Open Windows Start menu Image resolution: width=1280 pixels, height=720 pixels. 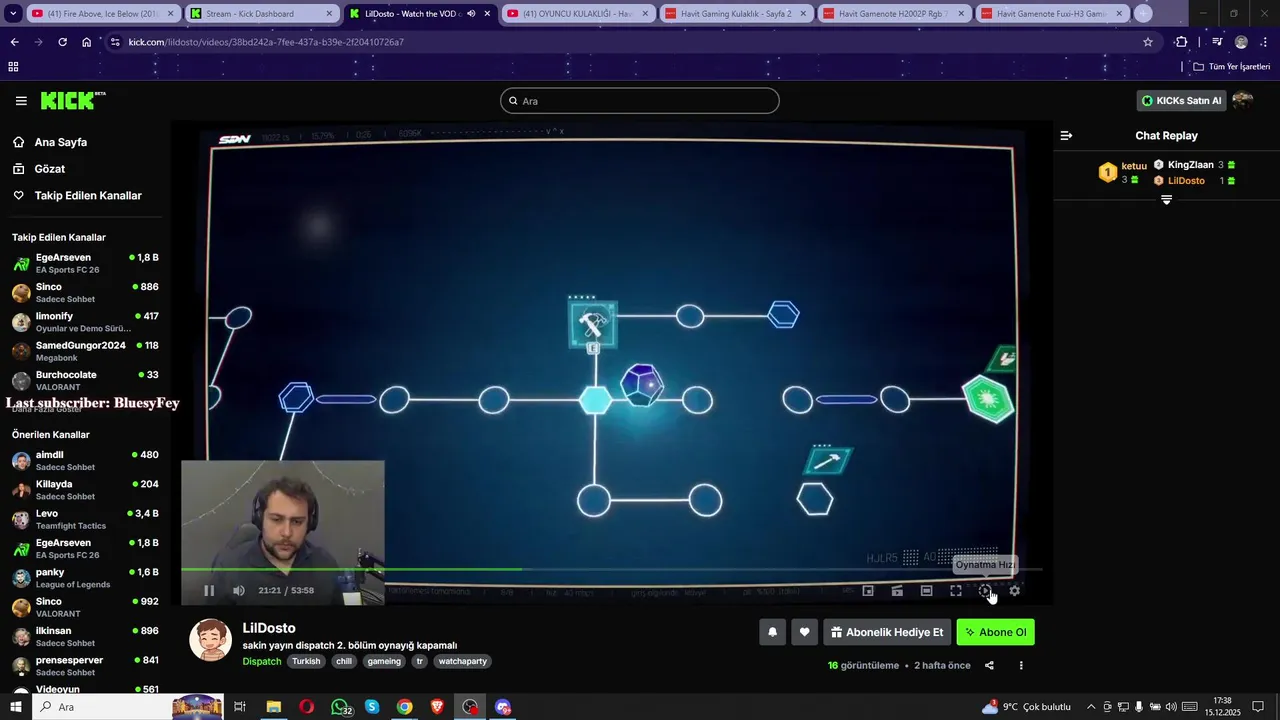coord(15,707)
